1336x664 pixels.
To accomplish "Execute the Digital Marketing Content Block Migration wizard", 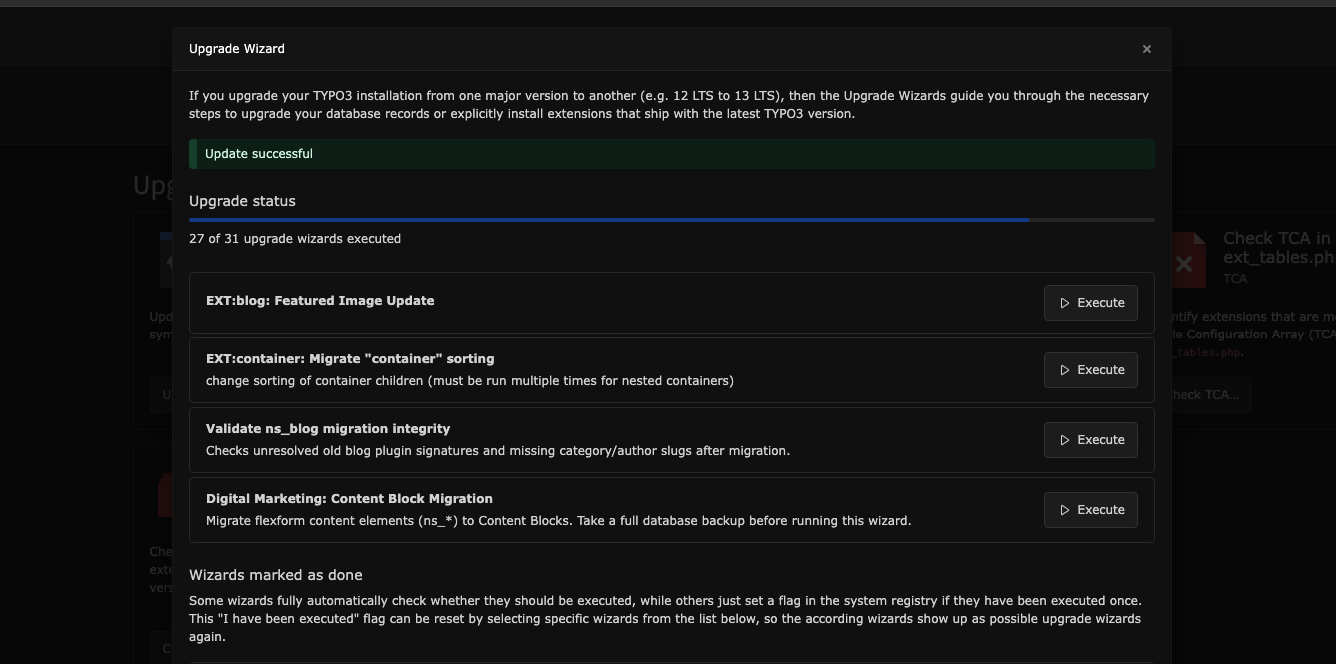I will 1091,510.
